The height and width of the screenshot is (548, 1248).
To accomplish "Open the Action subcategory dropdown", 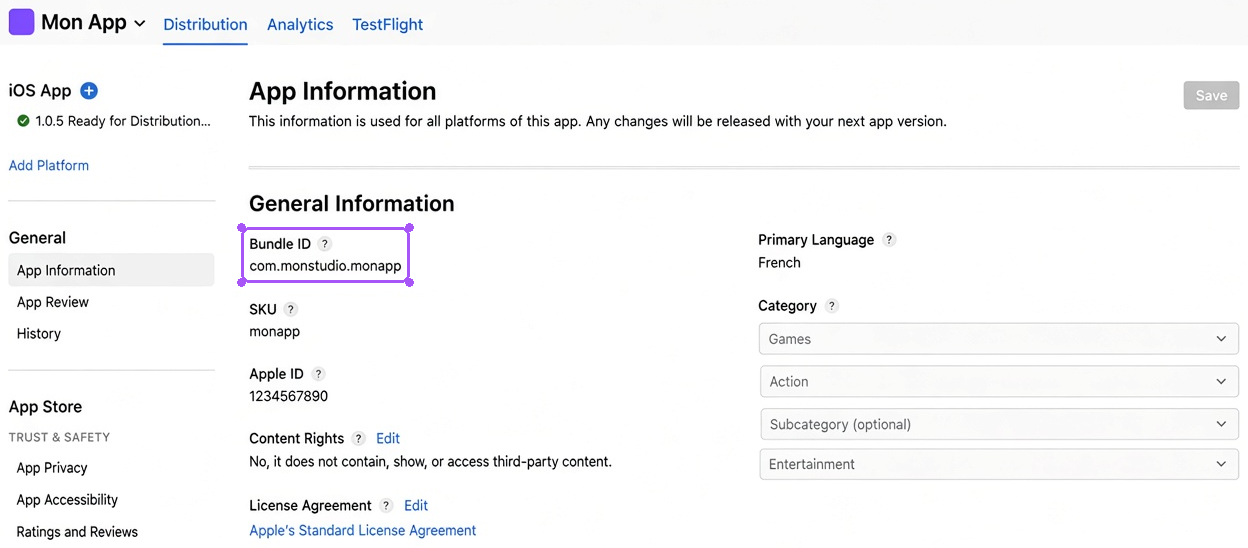I will (x=999, y=381).
